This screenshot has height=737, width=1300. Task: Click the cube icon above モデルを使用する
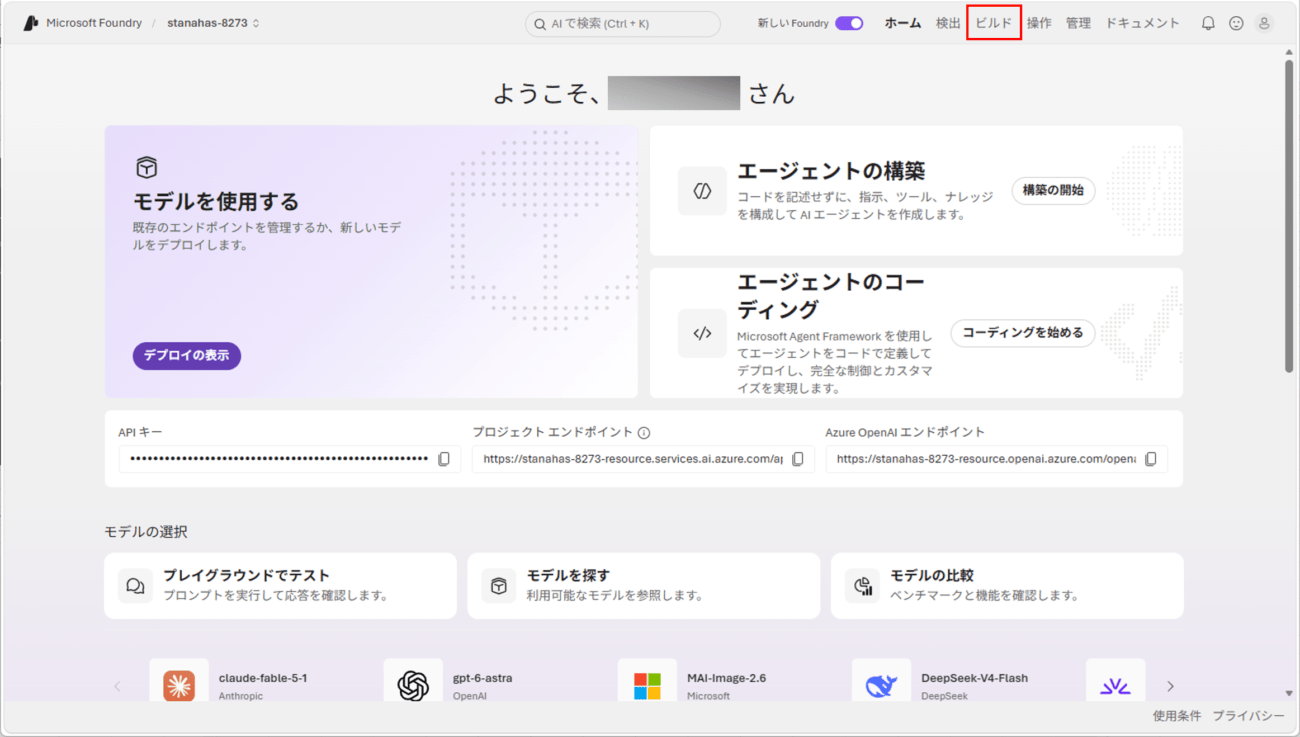coord(146,168)
